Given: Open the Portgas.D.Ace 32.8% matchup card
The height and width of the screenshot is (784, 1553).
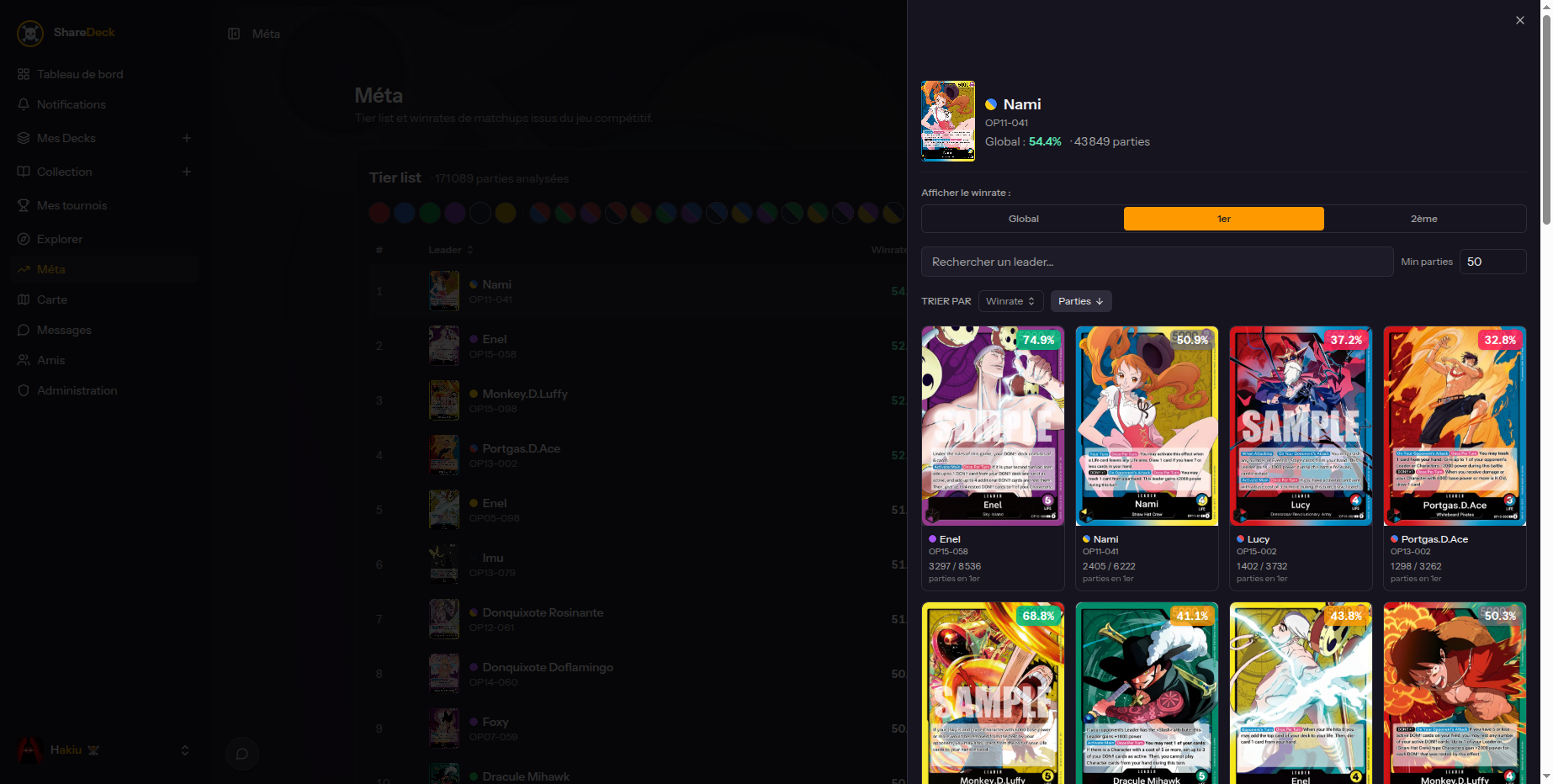Looking at the screenshot, I should [x=1455, y=458].
